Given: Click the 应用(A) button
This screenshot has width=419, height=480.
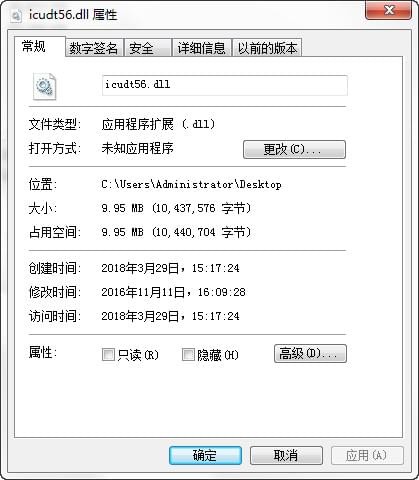Looking at the screenshot, I should [367, 455].
